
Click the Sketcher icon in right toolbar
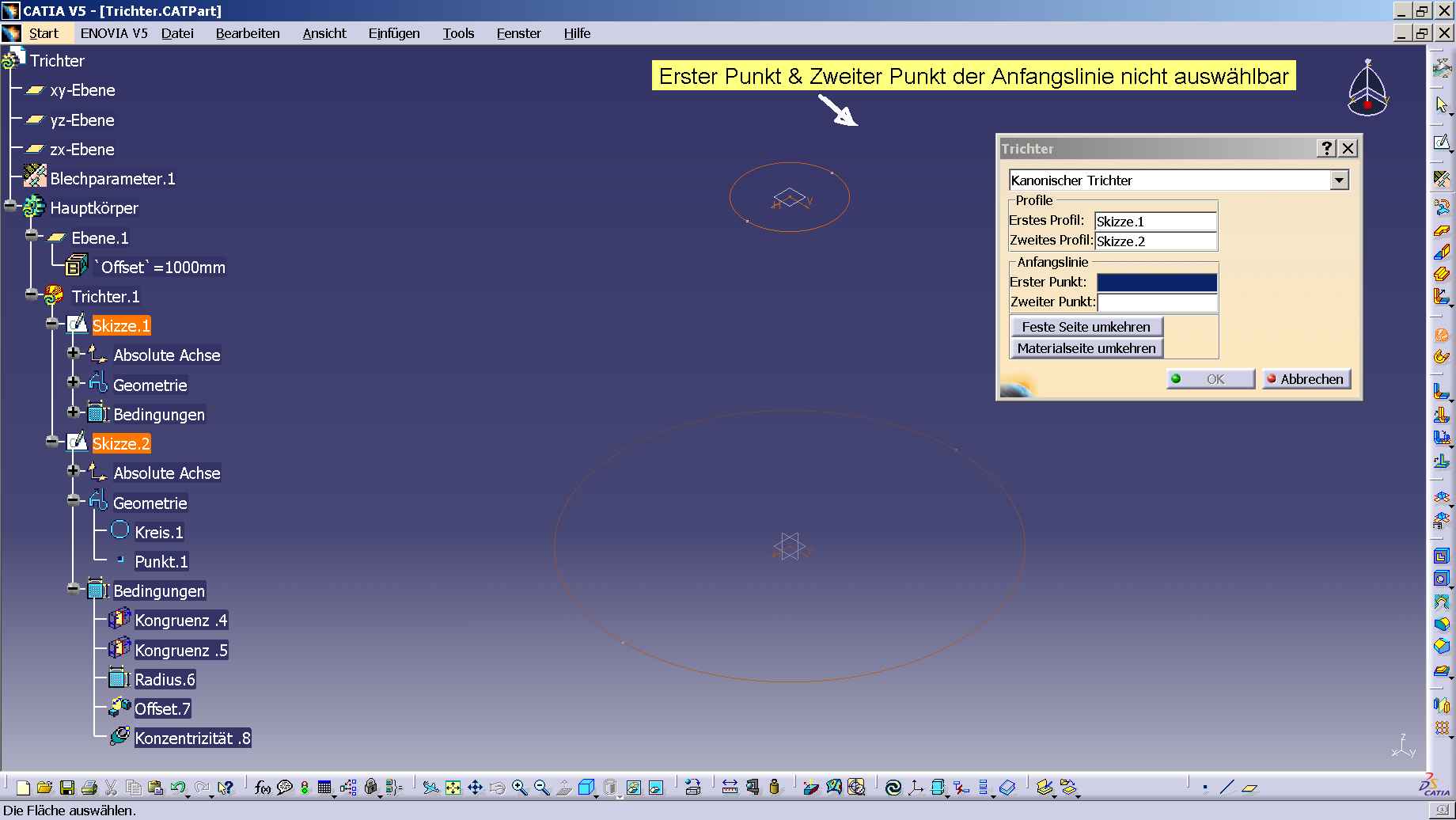[x=1442, y=142]
